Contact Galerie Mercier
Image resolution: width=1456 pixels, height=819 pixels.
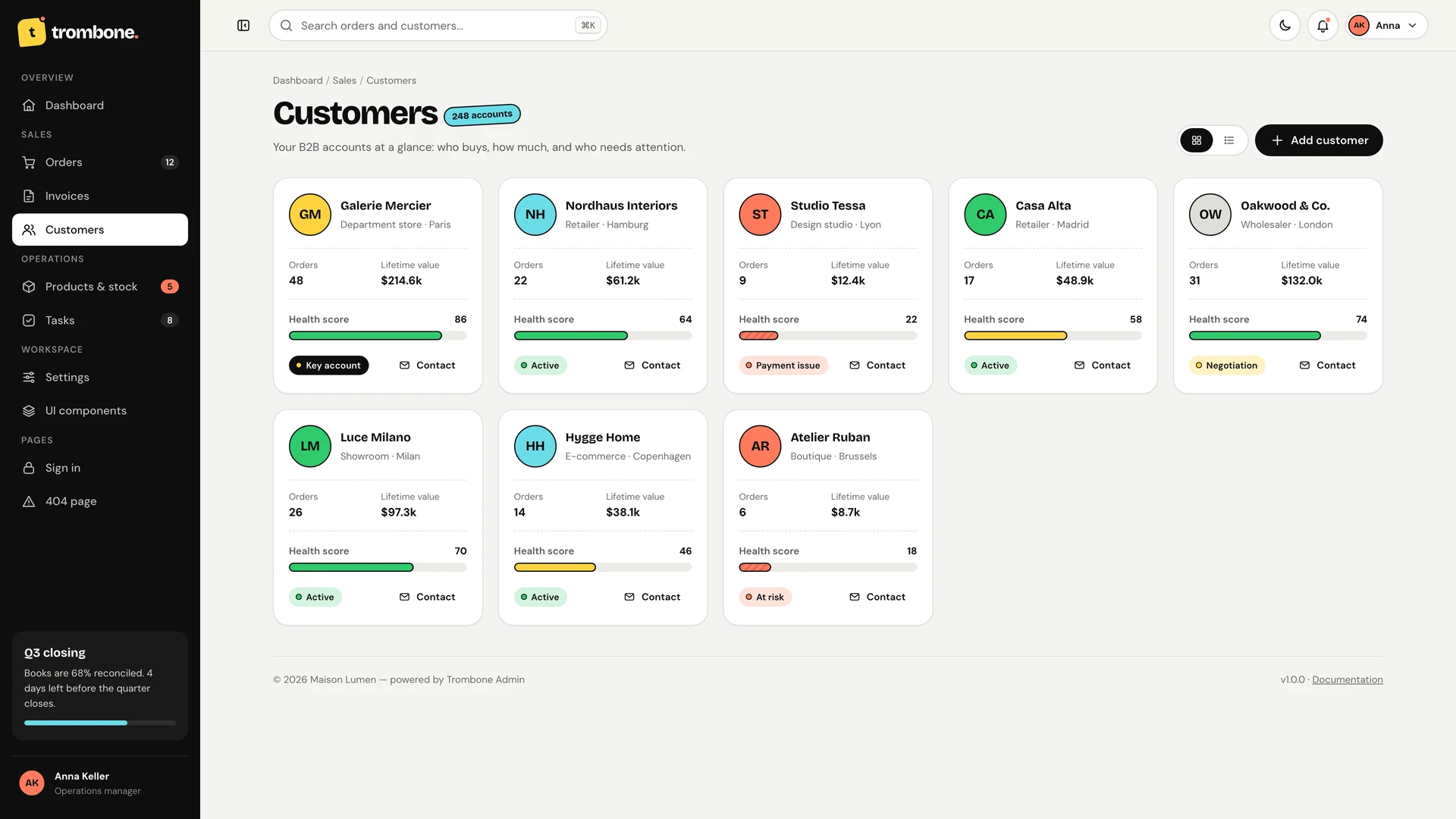point(427,366)
